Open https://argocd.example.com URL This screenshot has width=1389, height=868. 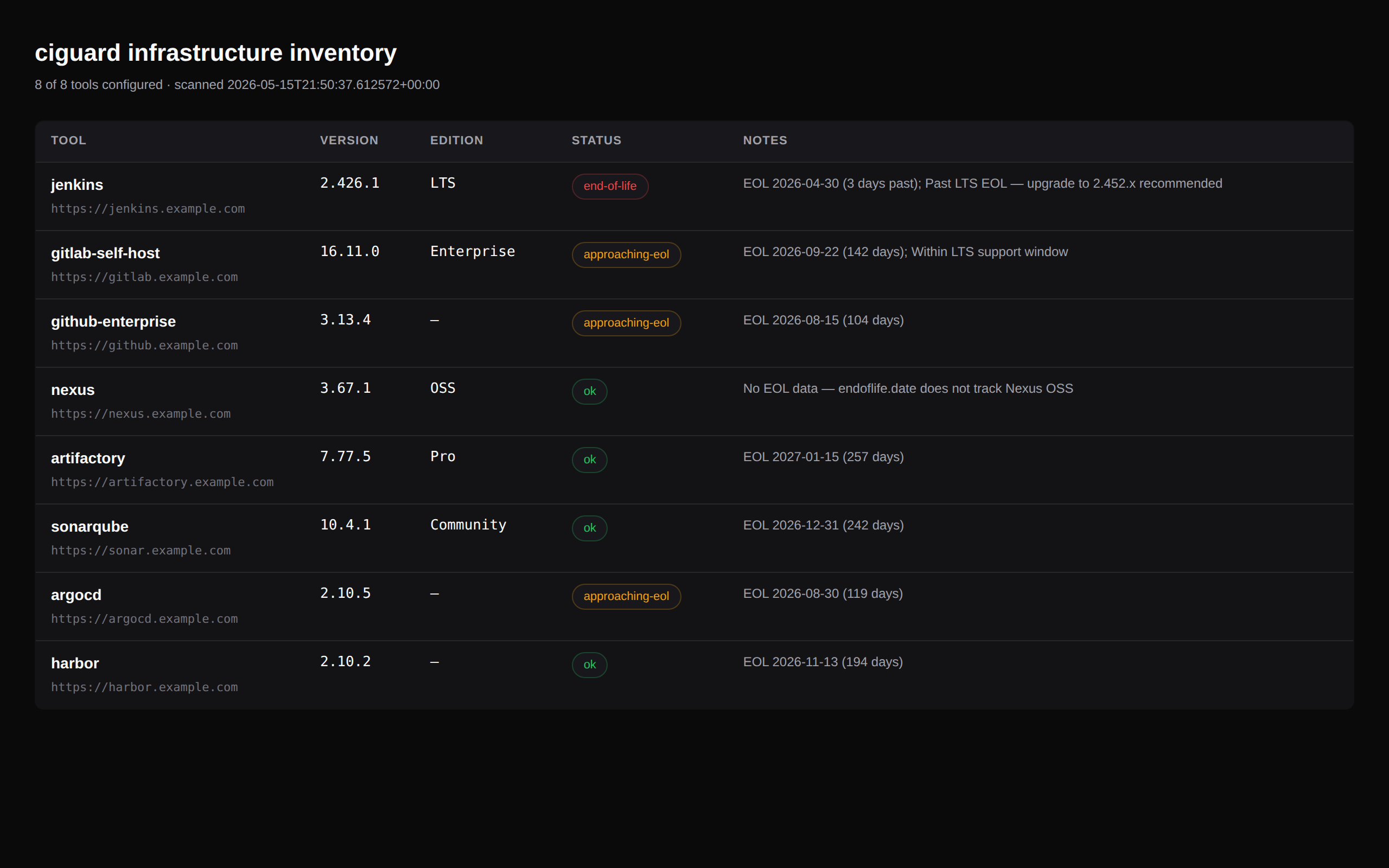pyautogui.click(x=144, y=619)
